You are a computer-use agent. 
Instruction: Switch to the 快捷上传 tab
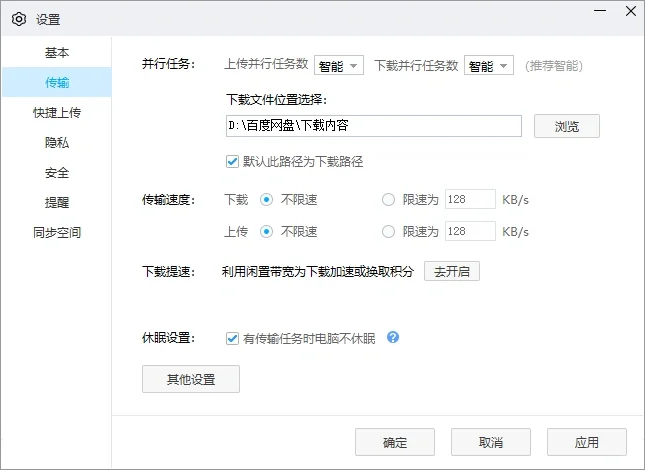pos(57,112)
